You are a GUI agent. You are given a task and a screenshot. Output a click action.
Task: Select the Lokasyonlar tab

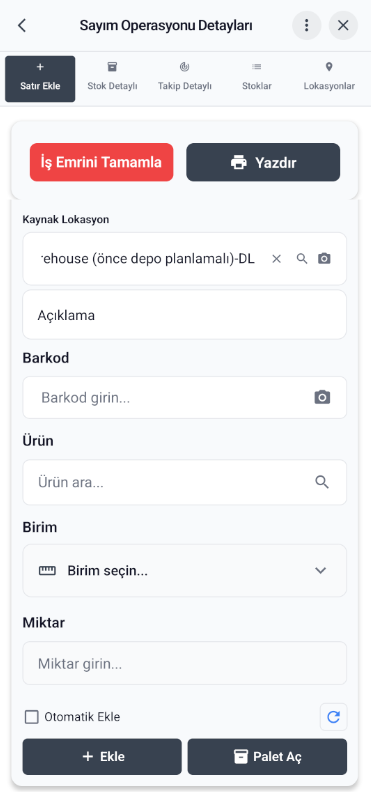[x=329, y=77]
